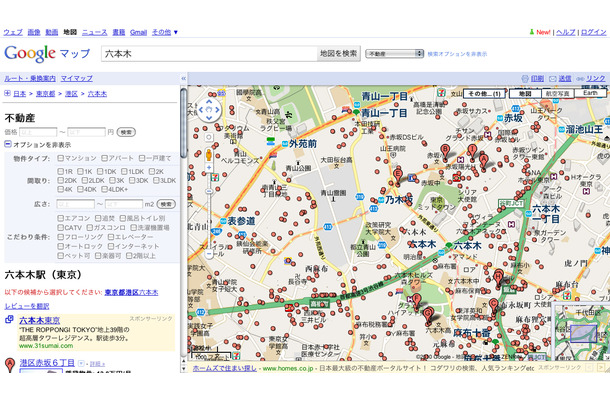
Task: Check the オートロック condition checkbox
Action: pyautogui.click(x=60, y=246)
